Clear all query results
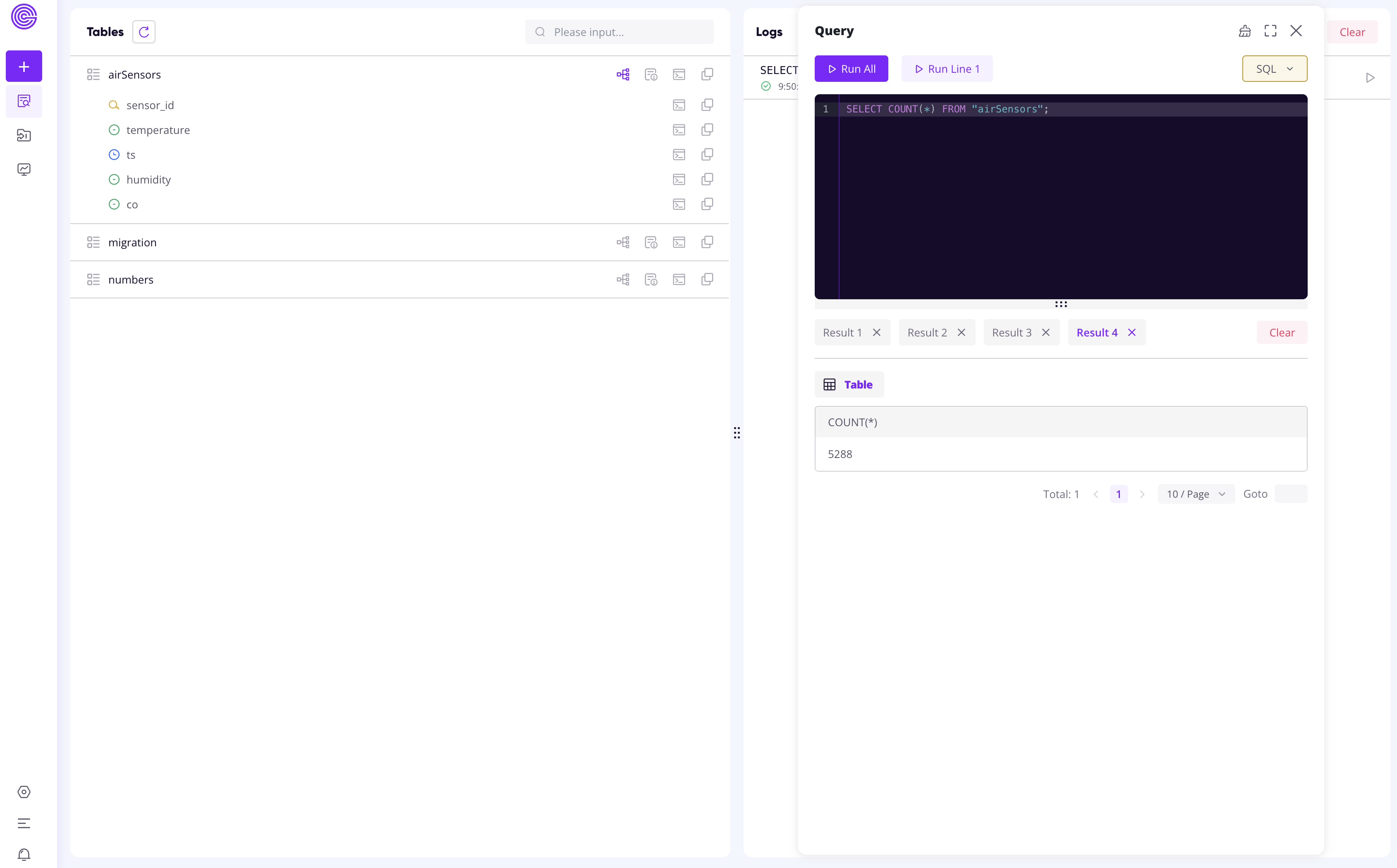 click(x=1282, y=332)
